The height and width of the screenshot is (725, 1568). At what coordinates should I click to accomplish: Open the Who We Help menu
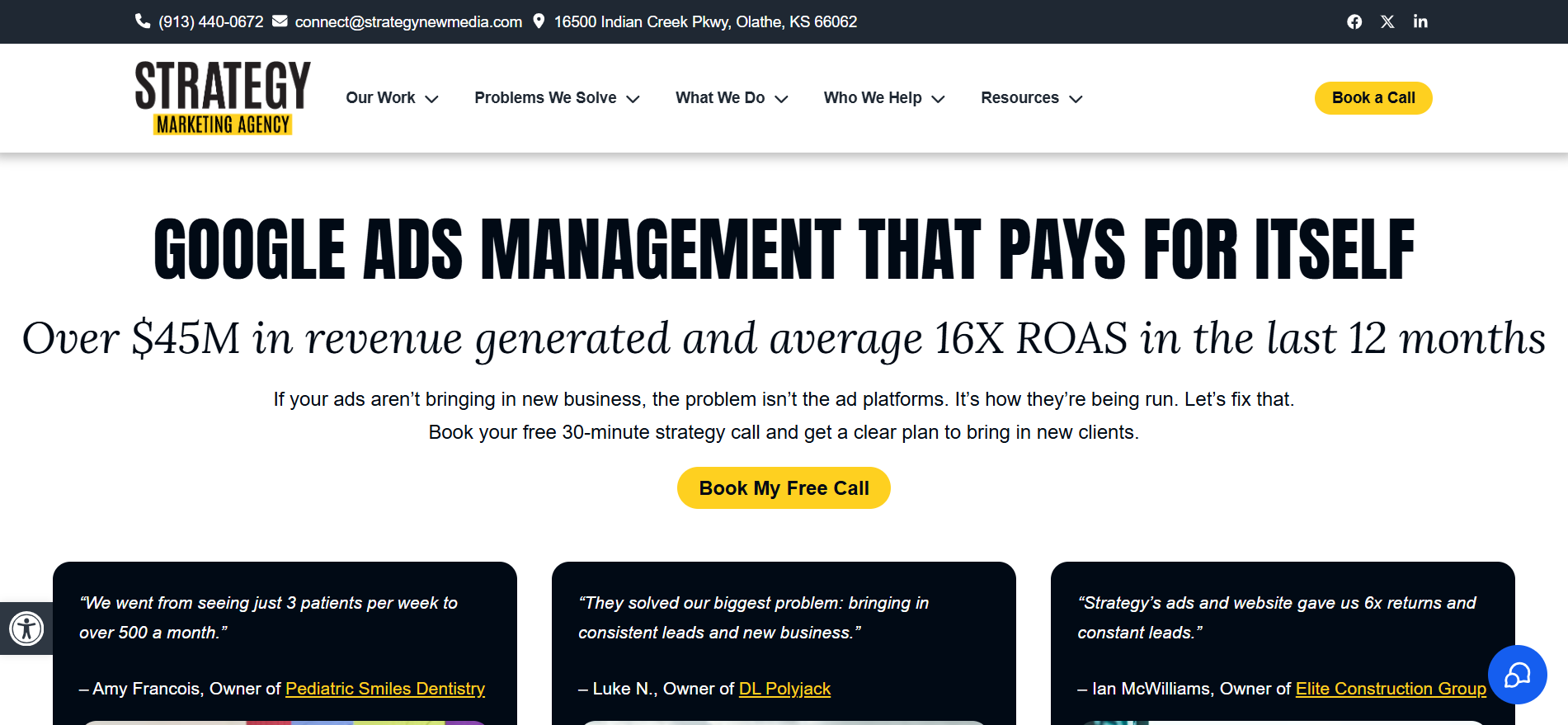[x=873, y=97]
